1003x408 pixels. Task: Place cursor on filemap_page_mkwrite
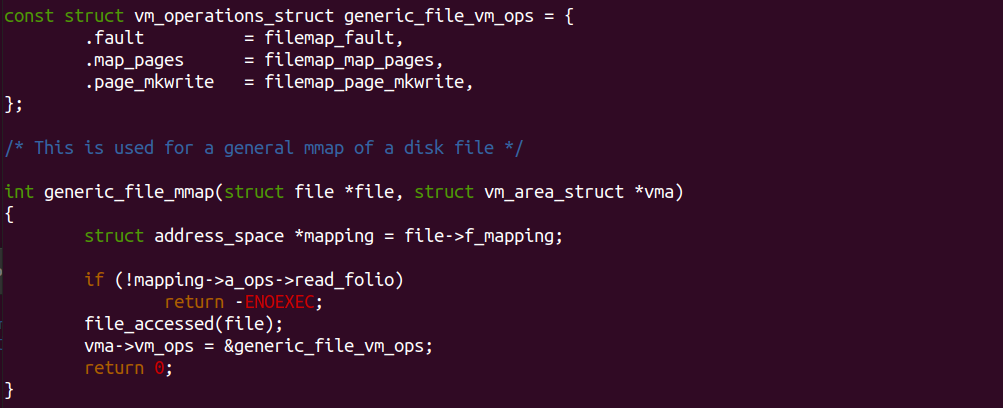click(365, 83)
